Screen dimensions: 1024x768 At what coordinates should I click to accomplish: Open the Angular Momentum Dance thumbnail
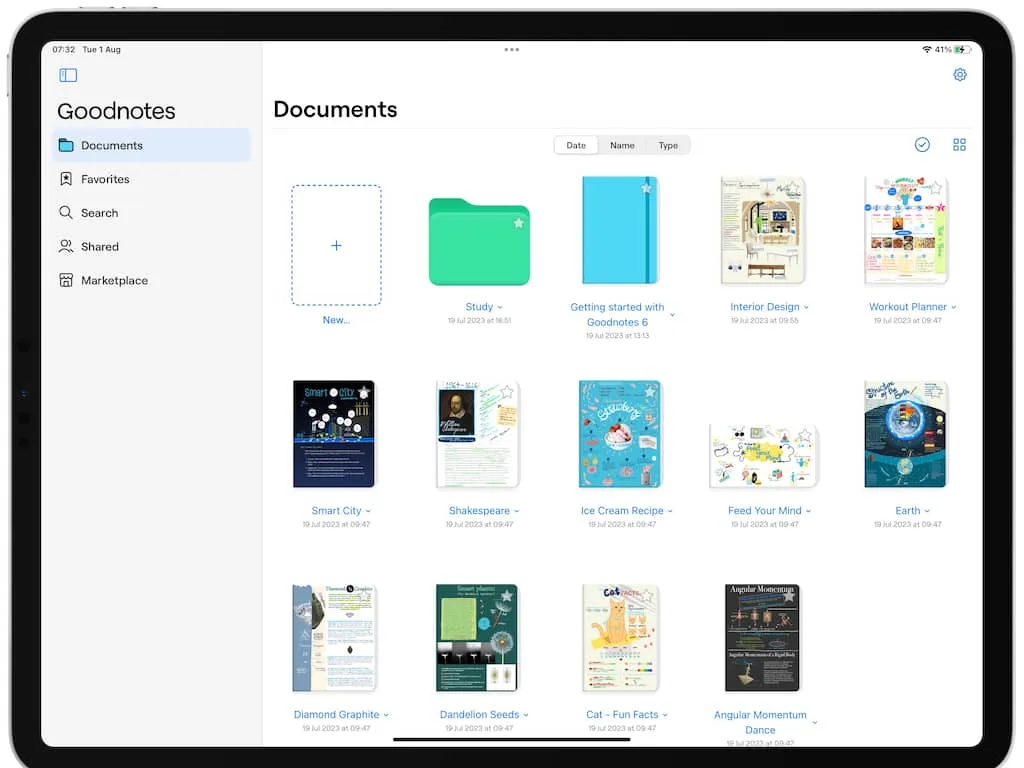coord(762,637)
